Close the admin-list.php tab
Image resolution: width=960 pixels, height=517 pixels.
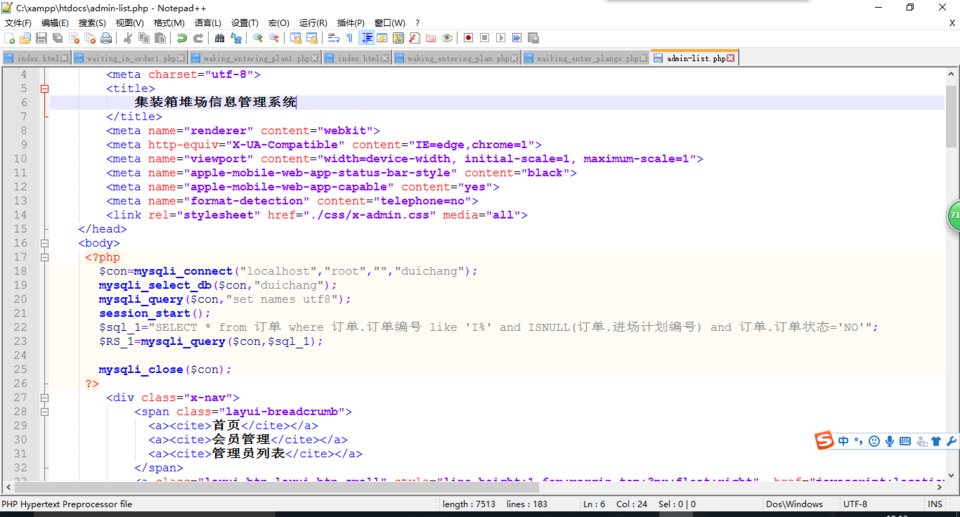click(730, 58)
